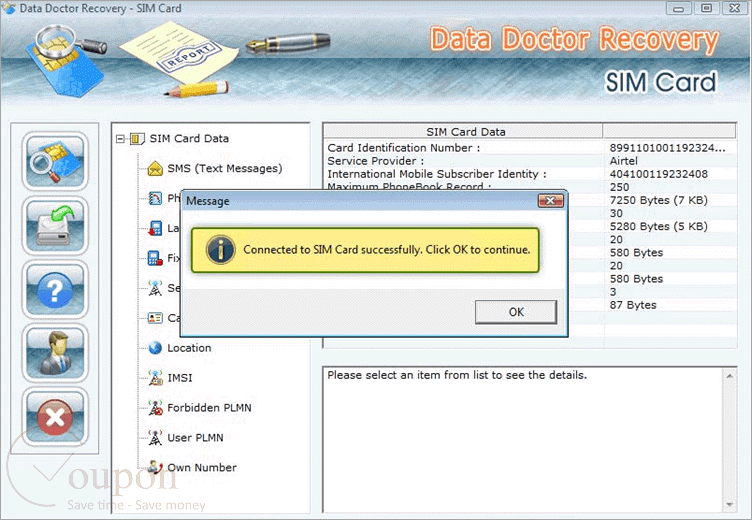Viewport: 752px width, 520px height.
Task: Minimize the Data Doctor Recovery window
Action: point(678,8)
